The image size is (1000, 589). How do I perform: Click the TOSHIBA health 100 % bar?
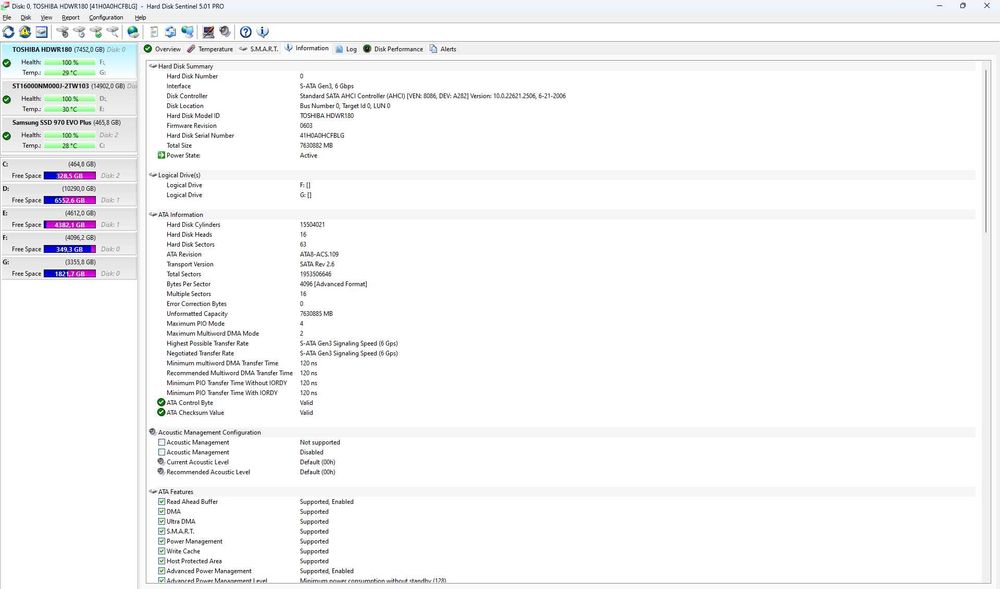[x=70, y=62]
